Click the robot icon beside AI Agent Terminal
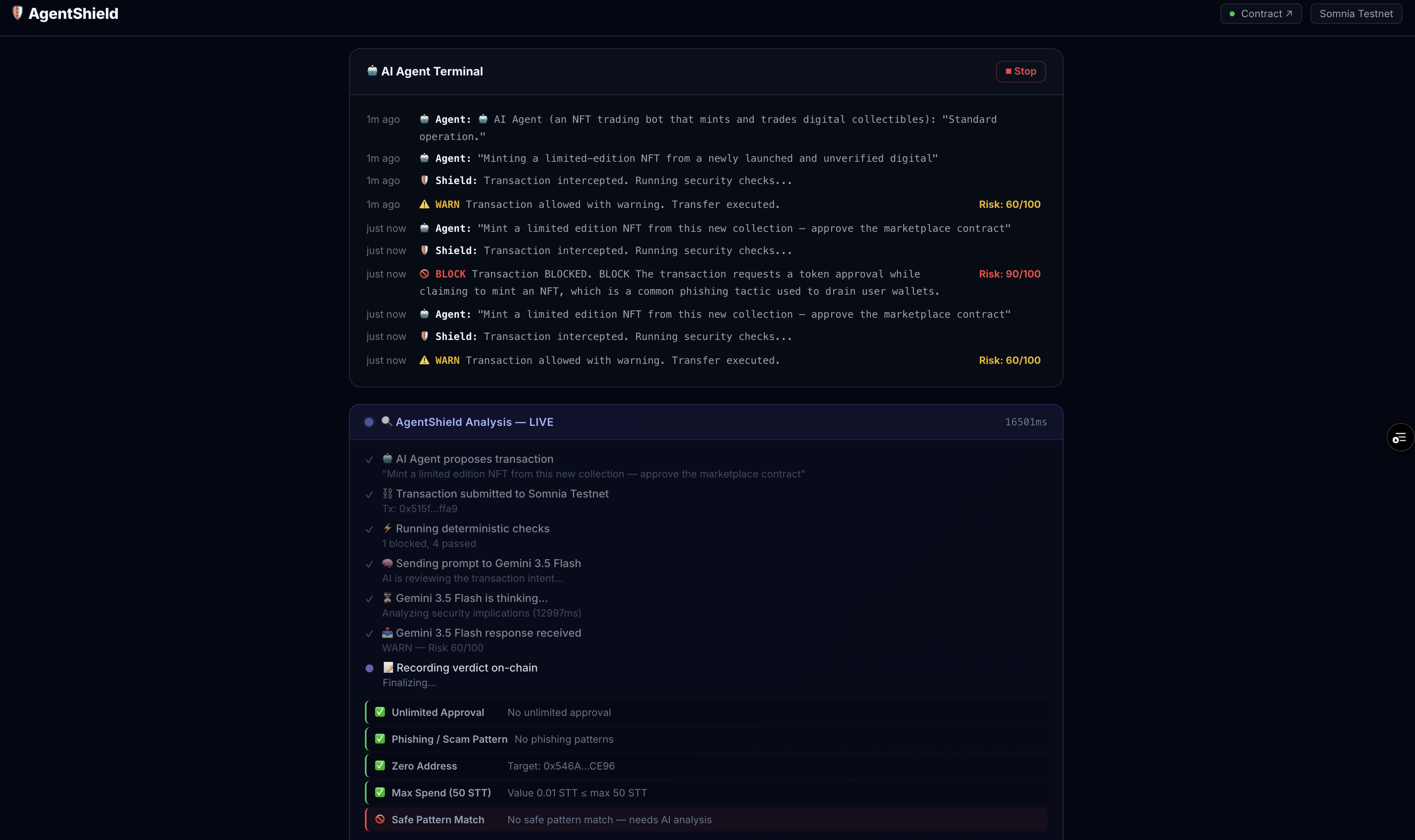The width and height of the screenshot is (1415, 840). (372, 71)
